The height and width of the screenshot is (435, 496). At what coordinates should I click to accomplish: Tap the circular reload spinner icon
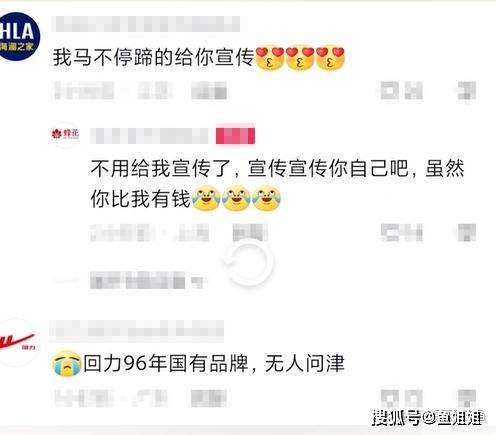(248, 263)
